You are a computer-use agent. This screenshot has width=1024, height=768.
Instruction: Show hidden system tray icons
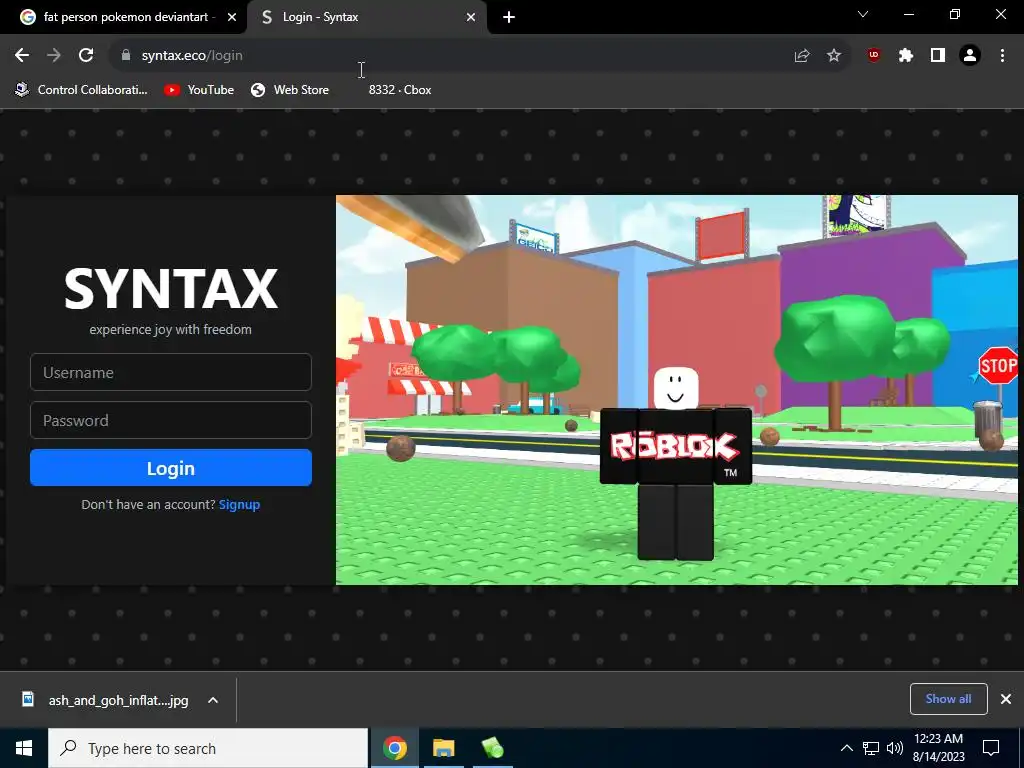[x=846, y=748]
